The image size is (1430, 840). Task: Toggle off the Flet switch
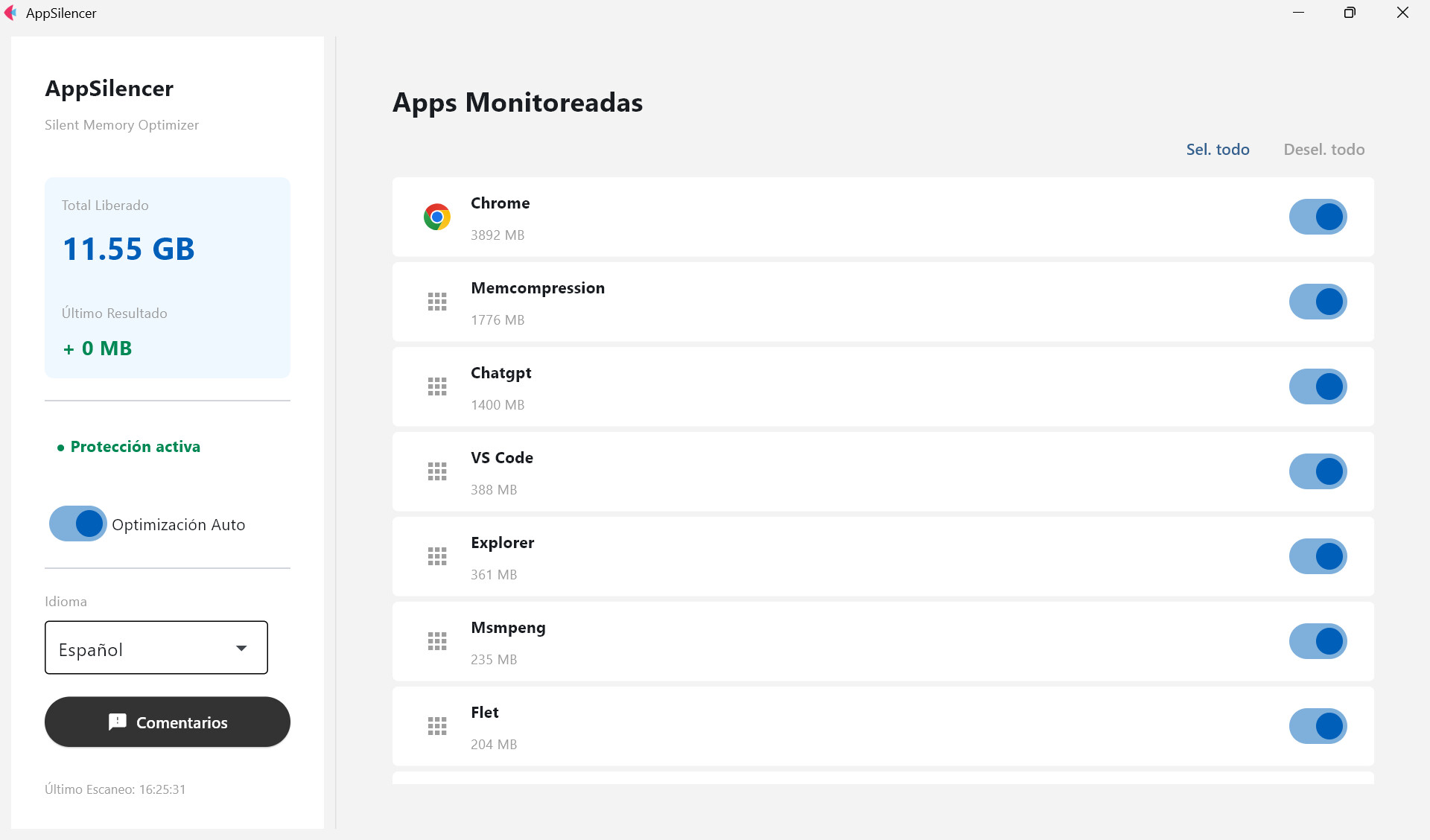(x=1318, y=726)
